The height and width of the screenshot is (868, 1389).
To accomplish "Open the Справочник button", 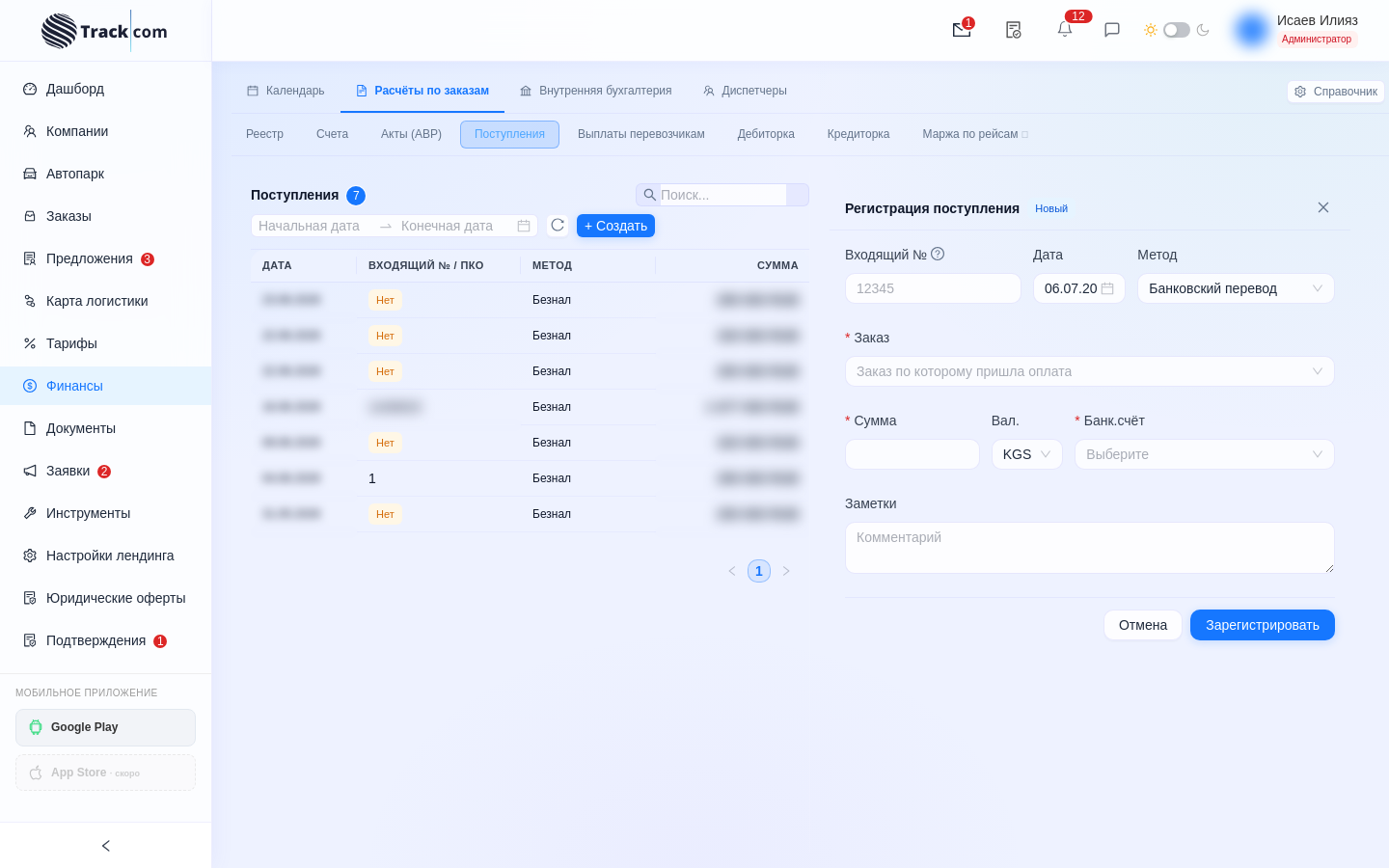I will (x=1336, y=92).
